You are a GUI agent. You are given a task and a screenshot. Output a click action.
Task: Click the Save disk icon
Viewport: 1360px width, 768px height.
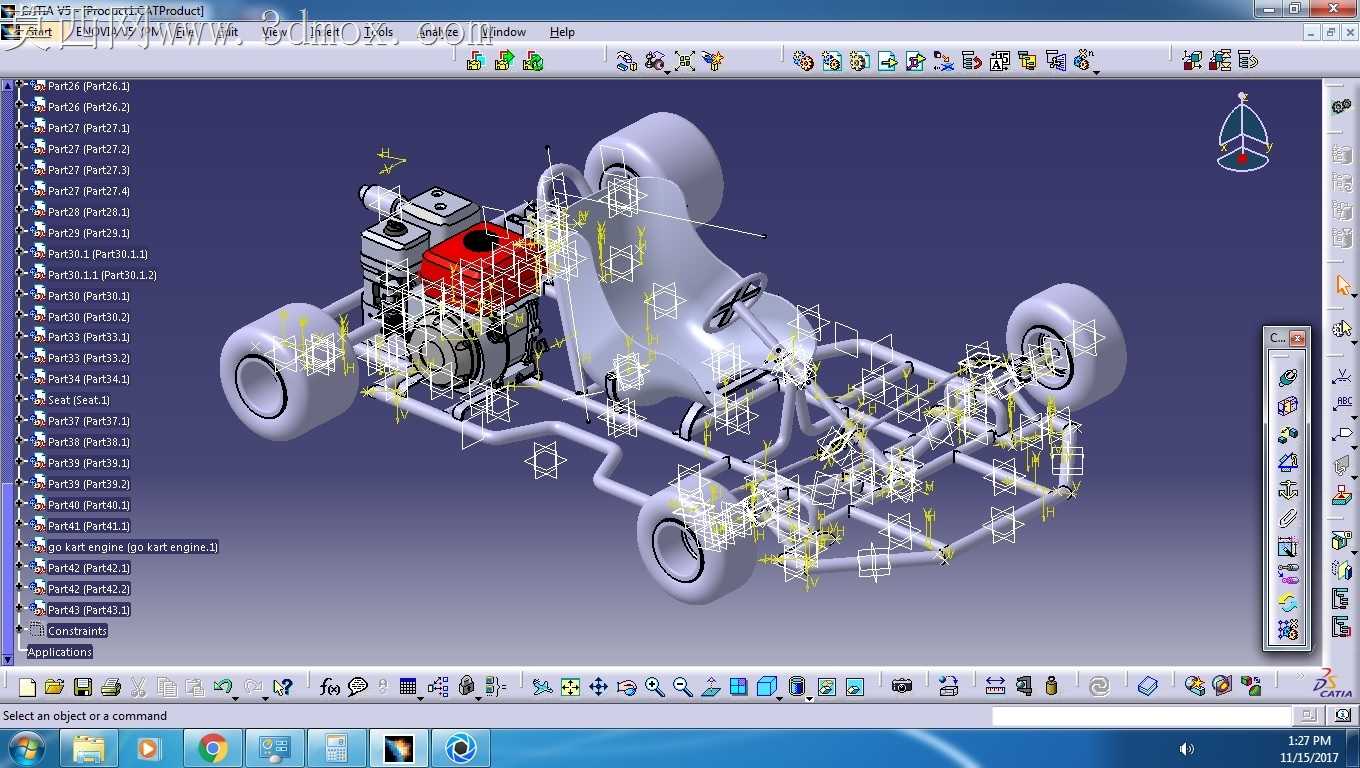click(x=83, y=687)
